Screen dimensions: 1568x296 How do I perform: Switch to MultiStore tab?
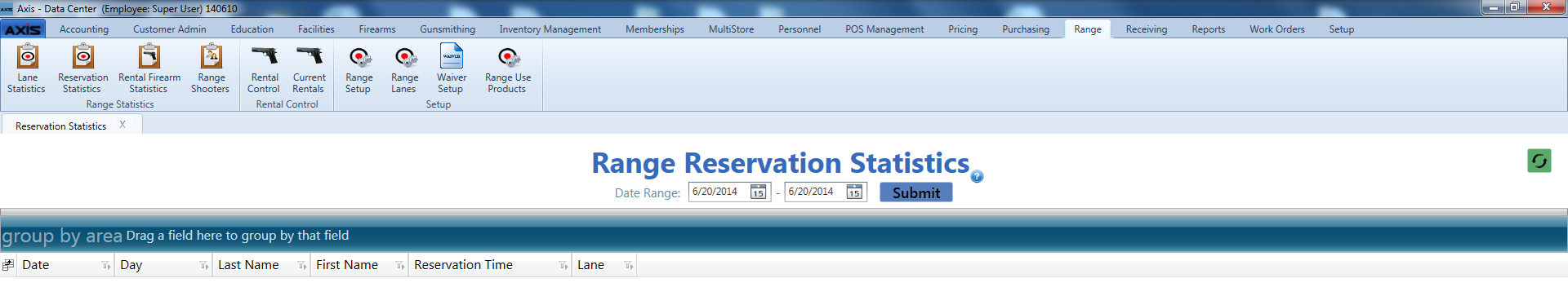click(x=732, y=29)
